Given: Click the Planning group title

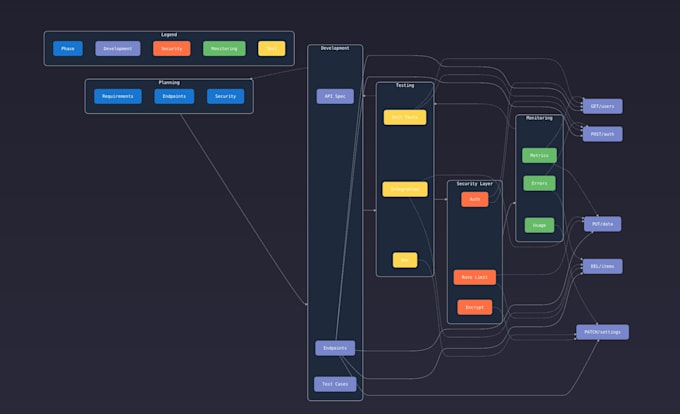Looking at the screenshot, I should coord(169,82).
